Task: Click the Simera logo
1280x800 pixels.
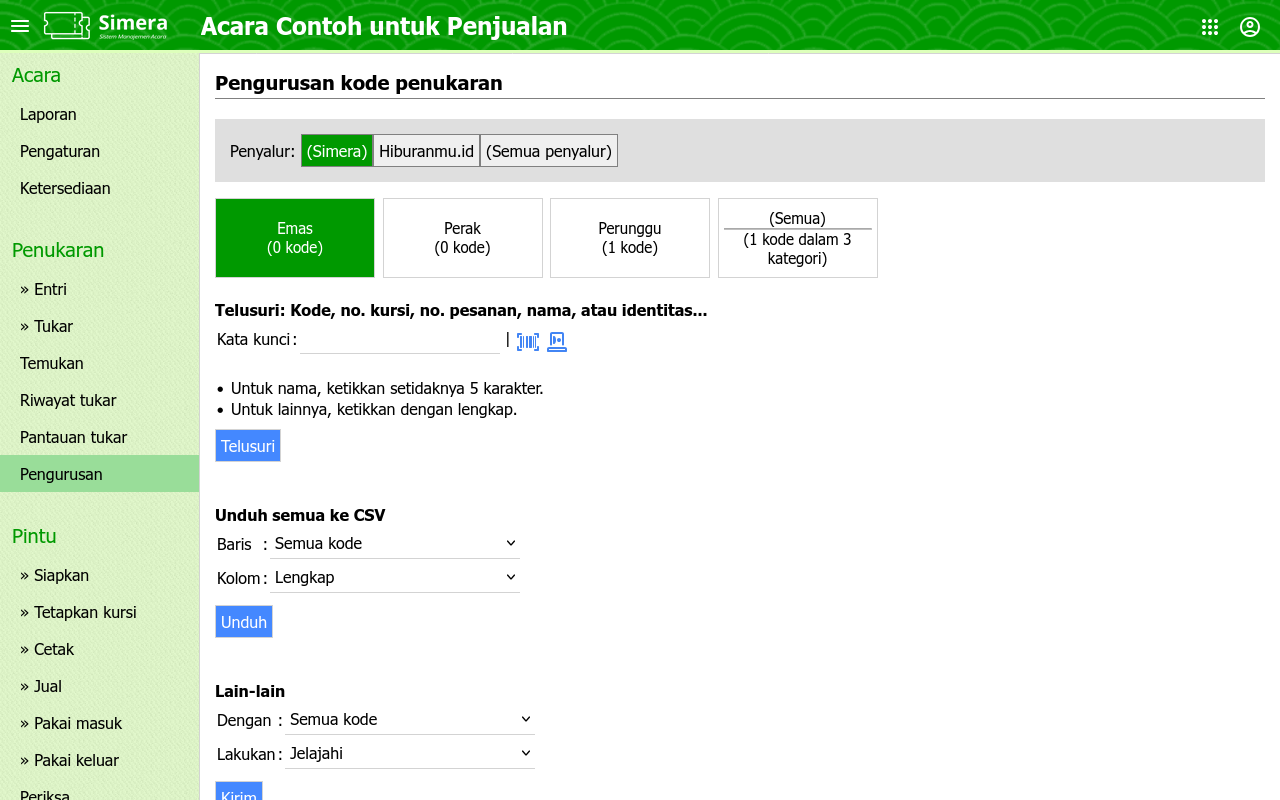Action: (x=105, y=26)
